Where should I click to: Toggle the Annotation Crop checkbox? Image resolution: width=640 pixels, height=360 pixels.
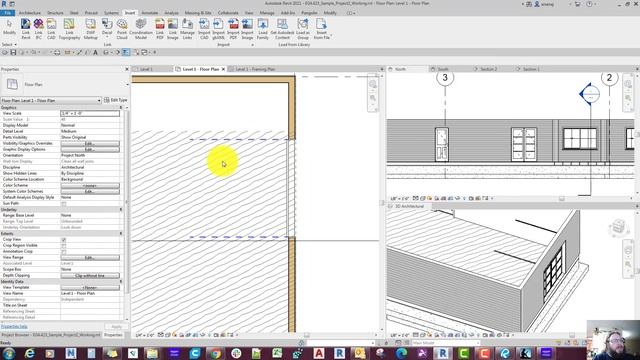tap(64, 252)
